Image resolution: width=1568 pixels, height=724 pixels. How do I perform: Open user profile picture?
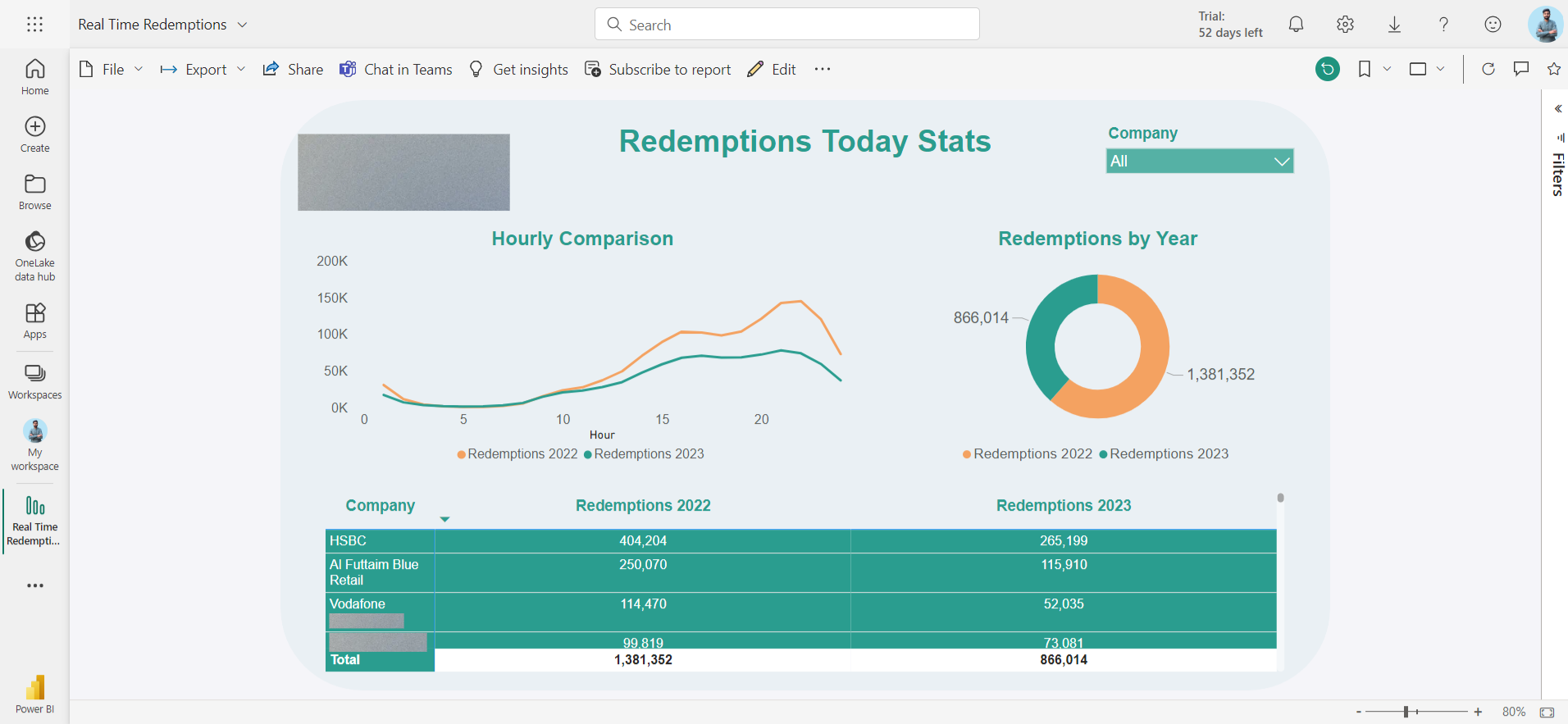pyautogui.click(x=1545, y=25)
